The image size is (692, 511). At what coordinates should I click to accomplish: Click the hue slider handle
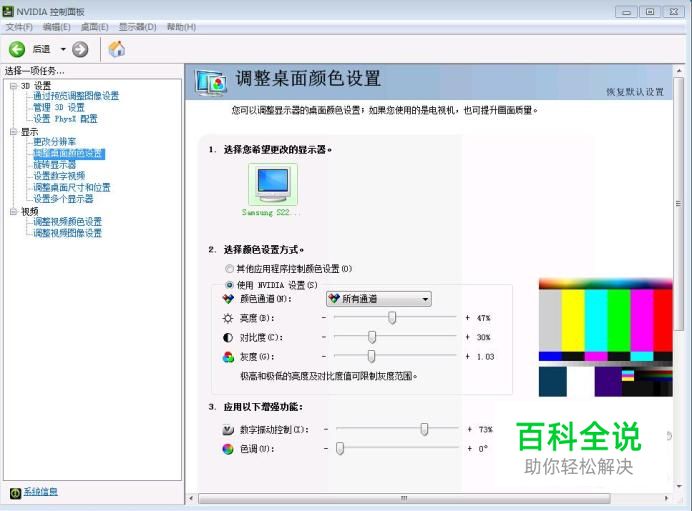tap(340, 448)
